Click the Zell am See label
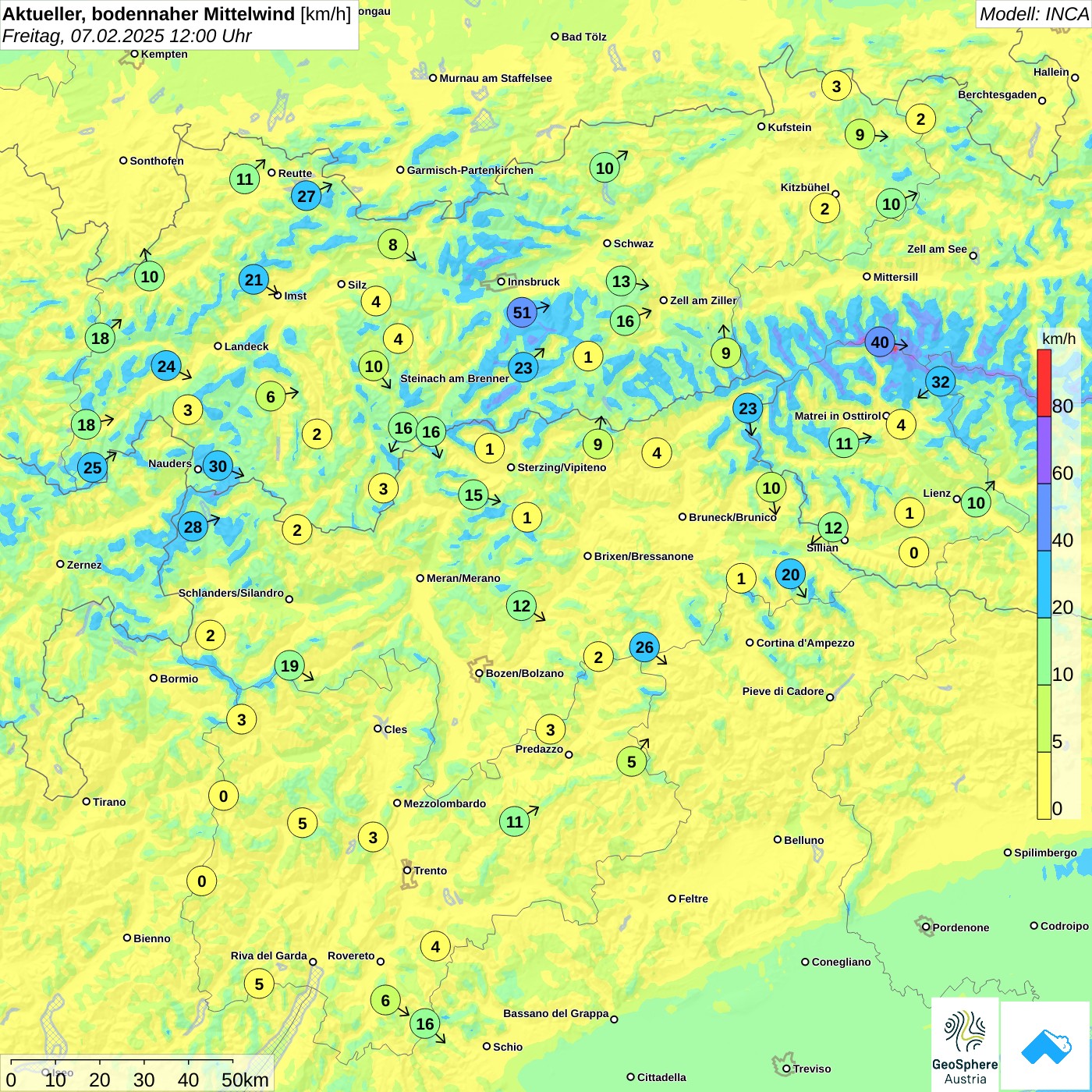Image resolution: width=1092 pixels, height=1092 pixels. tap(937, 249)
